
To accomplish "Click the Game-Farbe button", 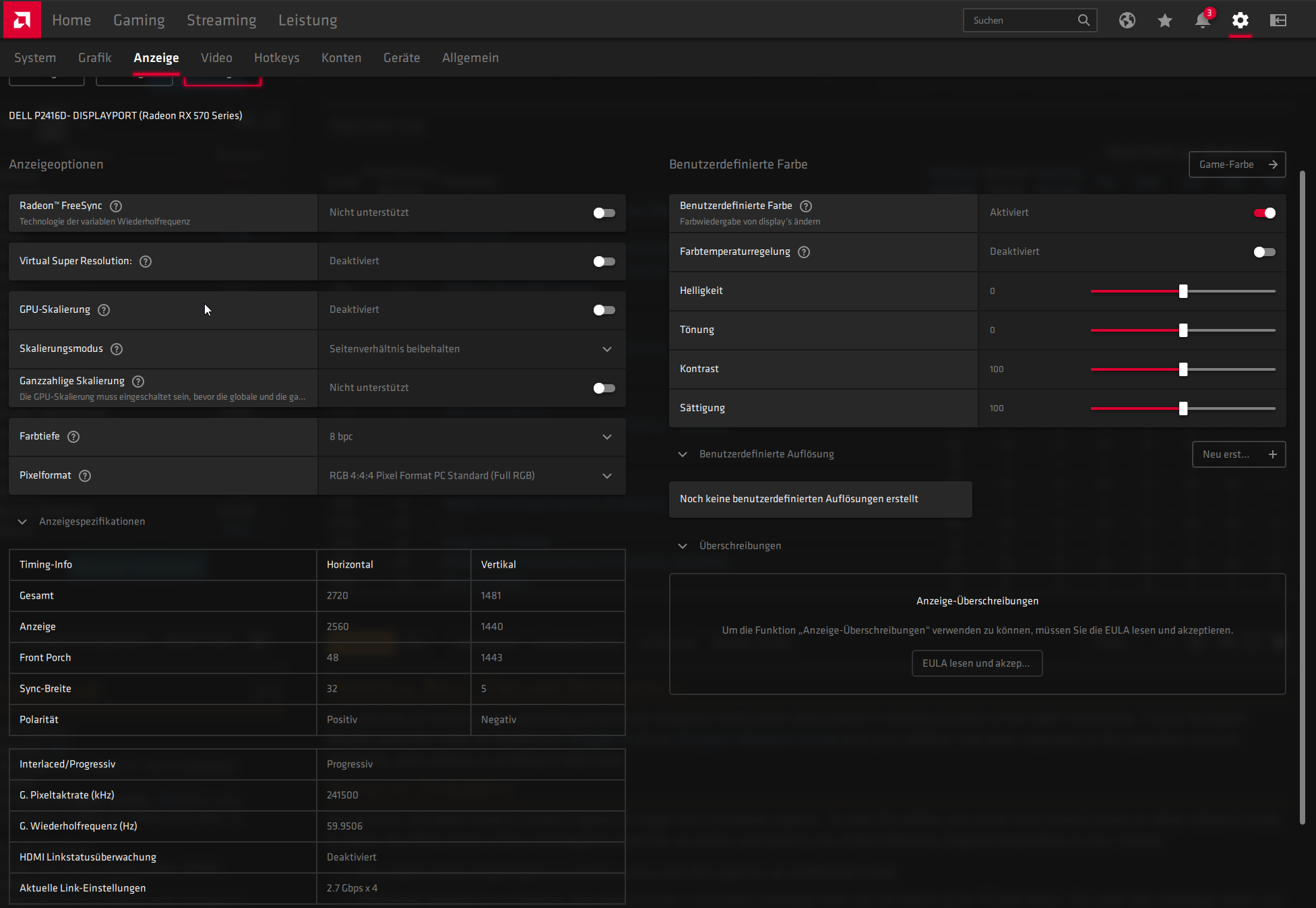I will pyautogui.click(x=1237, y=164).
